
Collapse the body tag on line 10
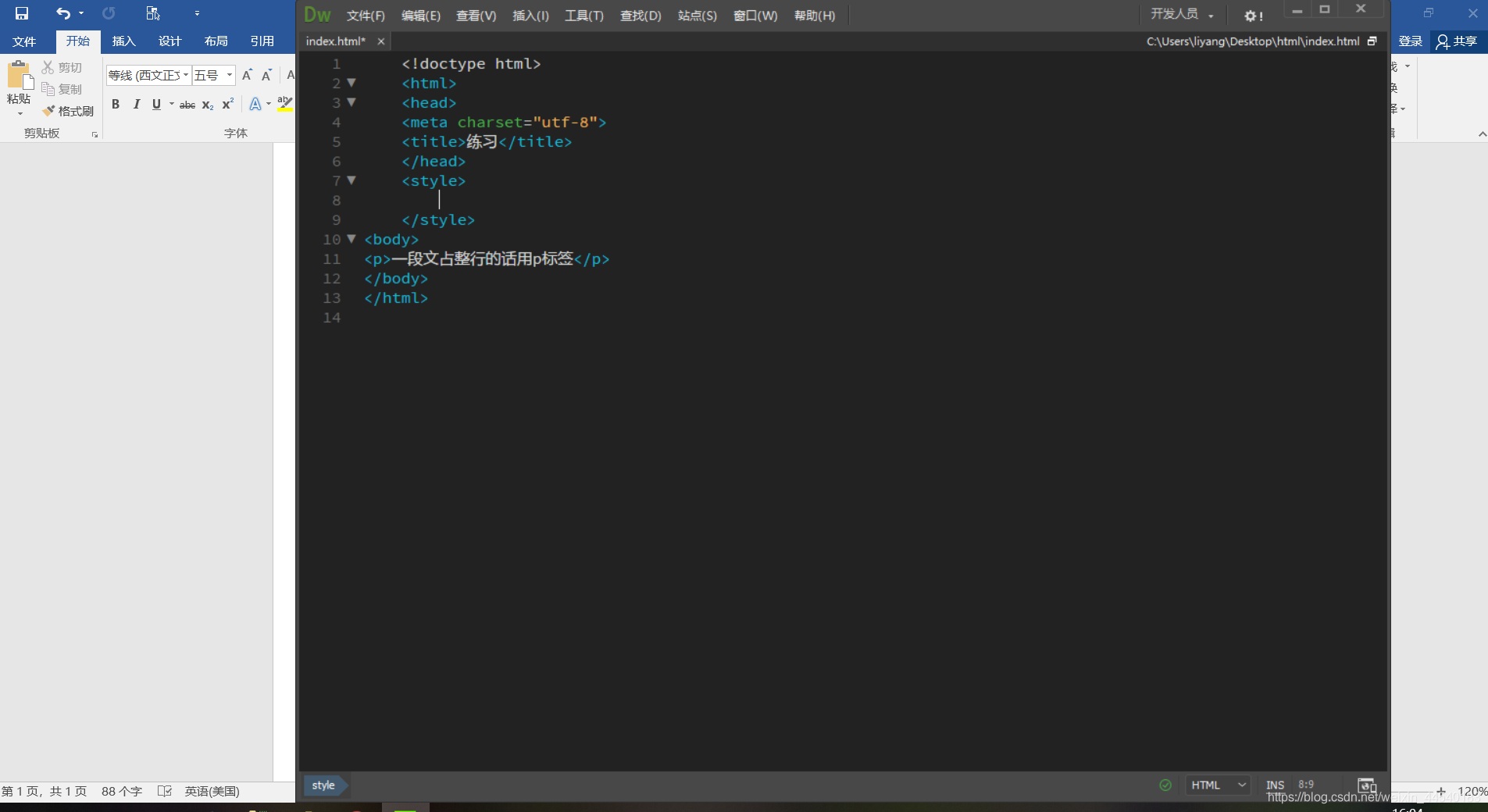pos(351,239)
